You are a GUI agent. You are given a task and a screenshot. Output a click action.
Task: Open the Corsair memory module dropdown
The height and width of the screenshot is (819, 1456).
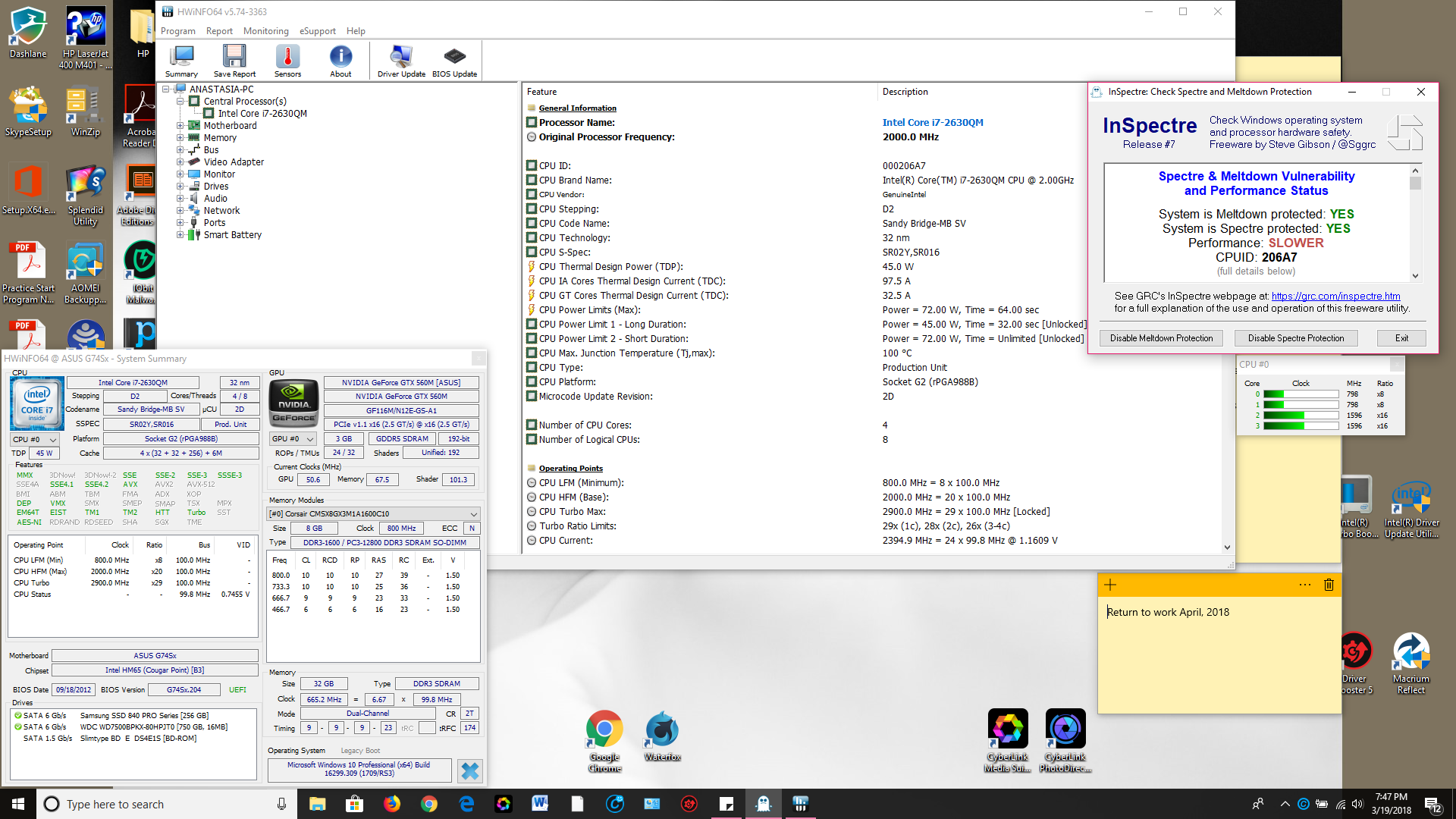pyautogui.click(x=374, y=513)
